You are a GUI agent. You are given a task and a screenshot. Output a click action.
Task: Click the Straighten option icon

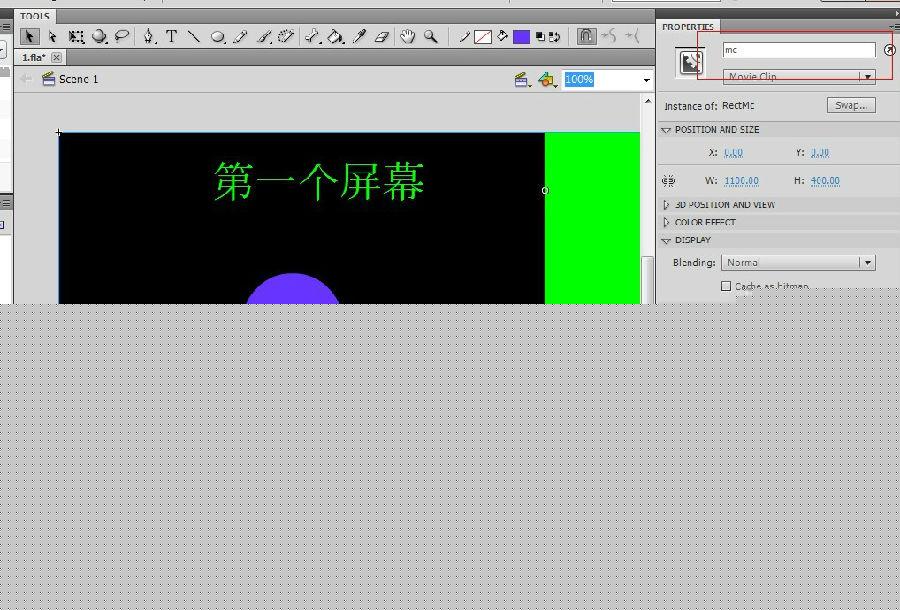633,36
